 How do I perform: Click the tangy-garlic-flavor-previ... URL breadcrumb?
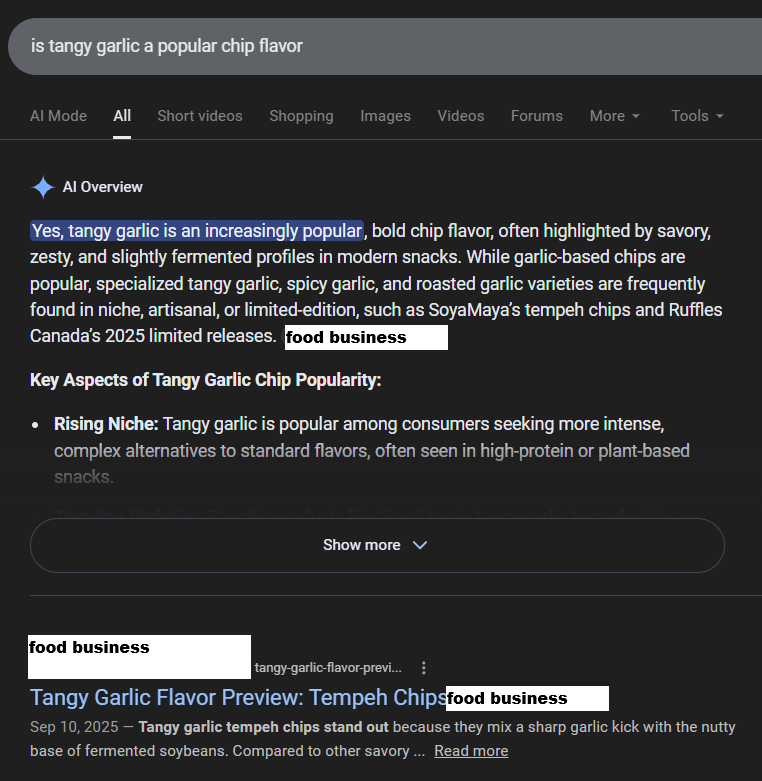[328, 667]
